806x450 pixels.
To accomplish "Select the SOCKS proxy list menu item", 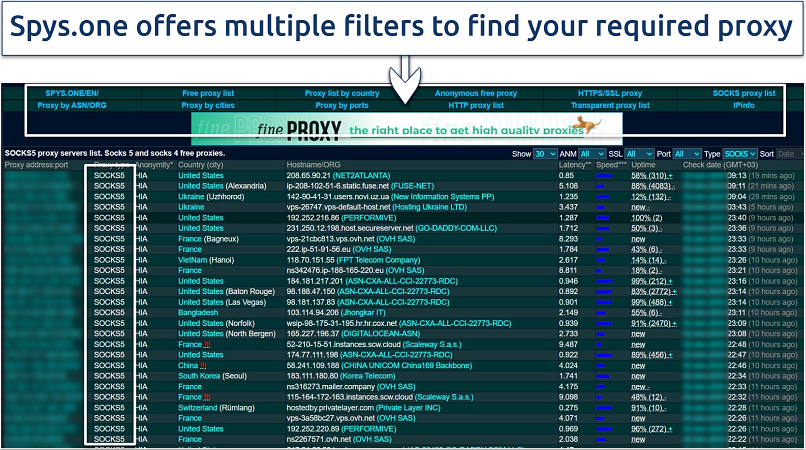I will point(742,93).
